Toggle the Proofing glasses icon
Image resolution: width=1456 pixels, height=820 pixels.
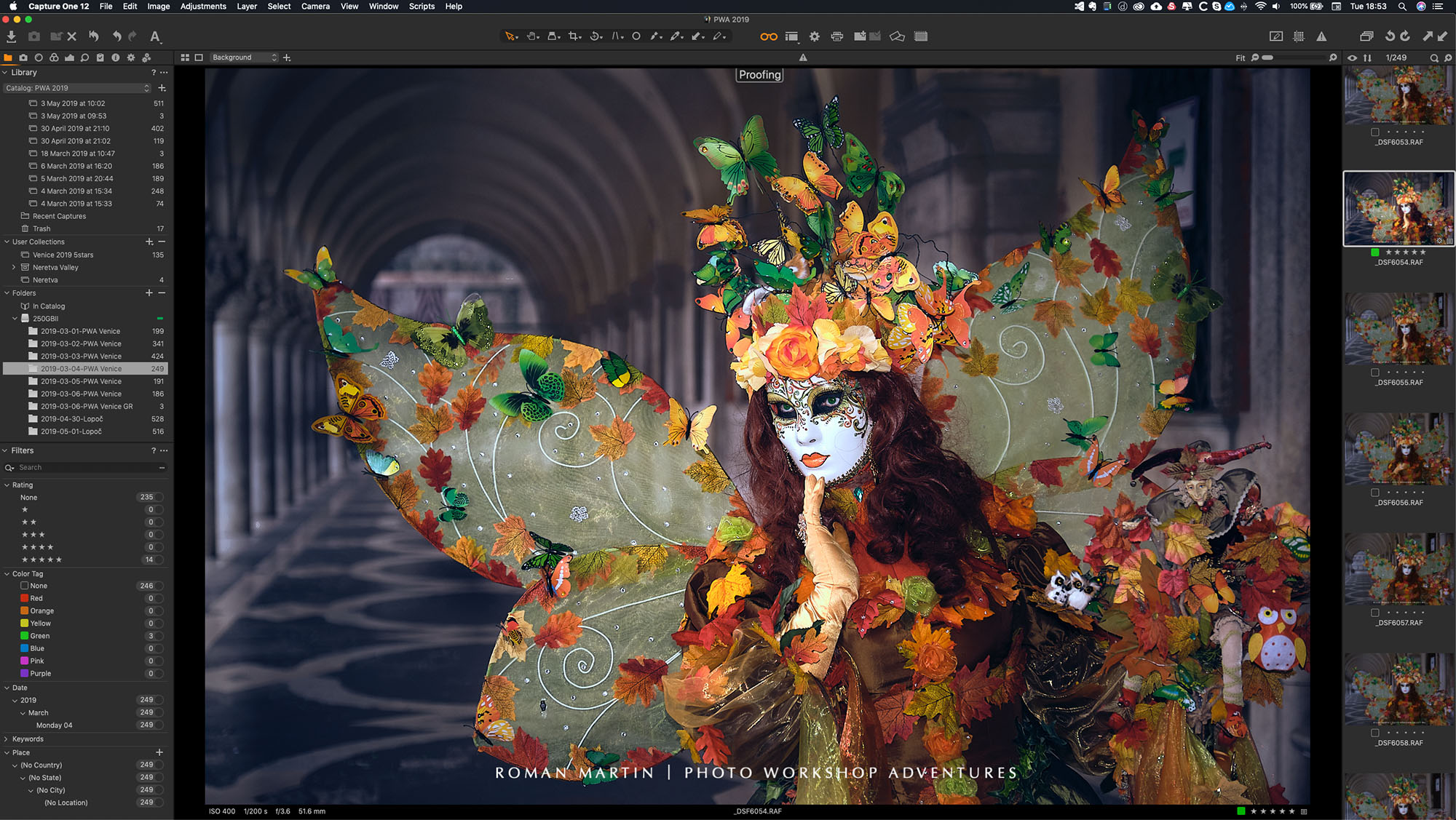coord(769,36)
